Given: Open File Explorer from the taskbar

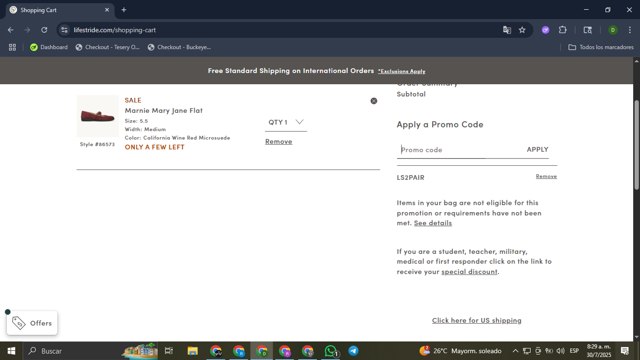Looking at the screenshot, I should tap(192, 351).
